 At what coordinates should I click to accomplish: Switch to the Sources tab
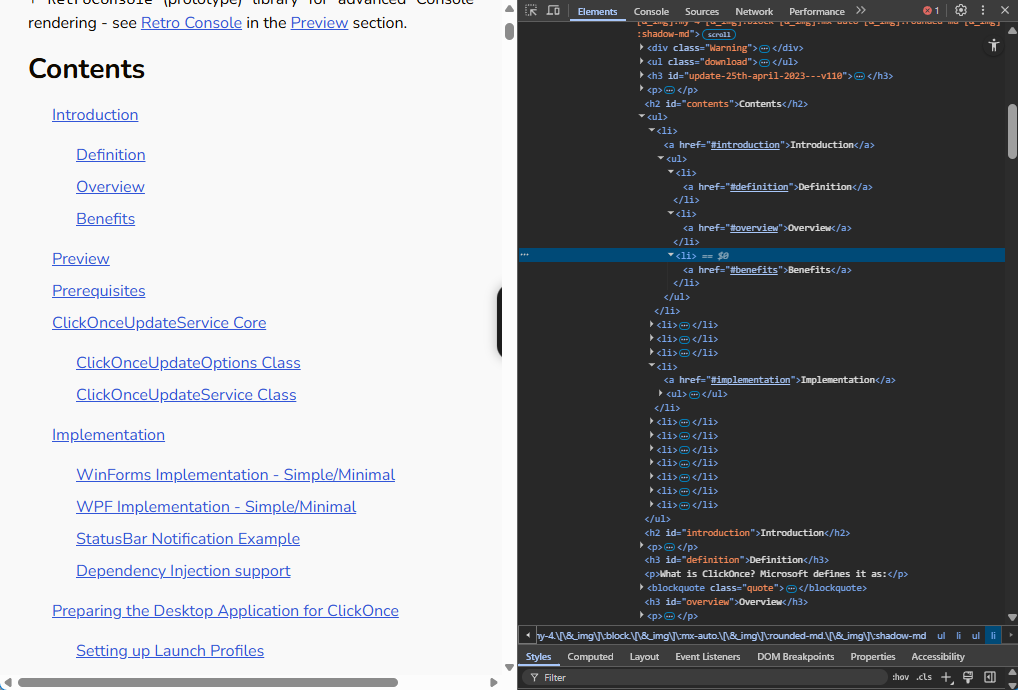tap(702, 11)
